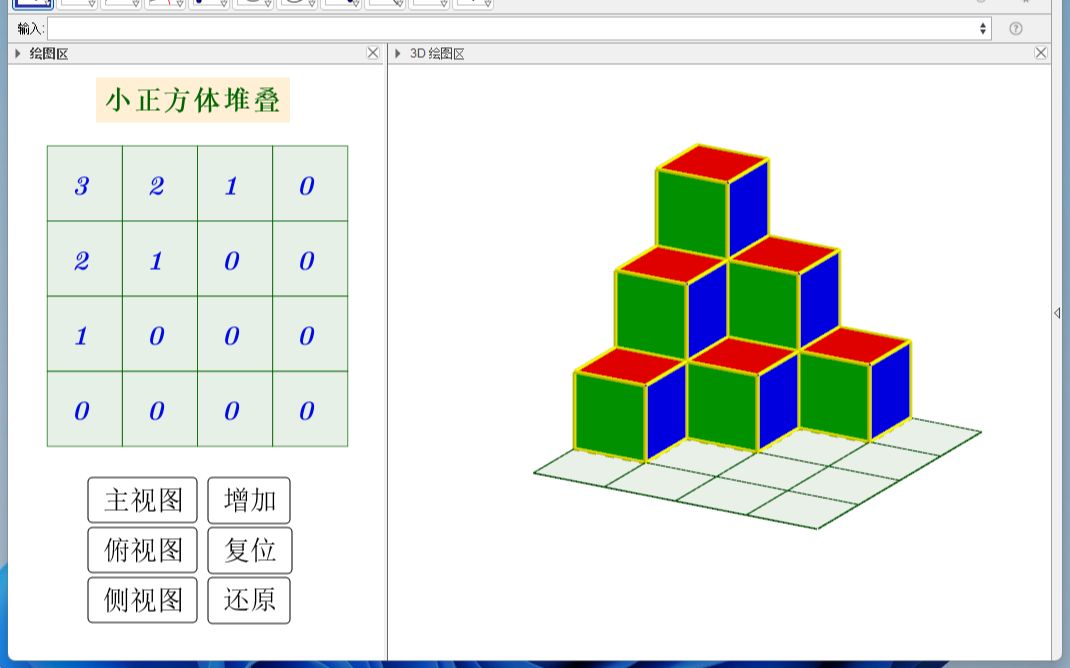
Task: Expand the 绘图区 style bar triangle
Action: pos(18,53)
